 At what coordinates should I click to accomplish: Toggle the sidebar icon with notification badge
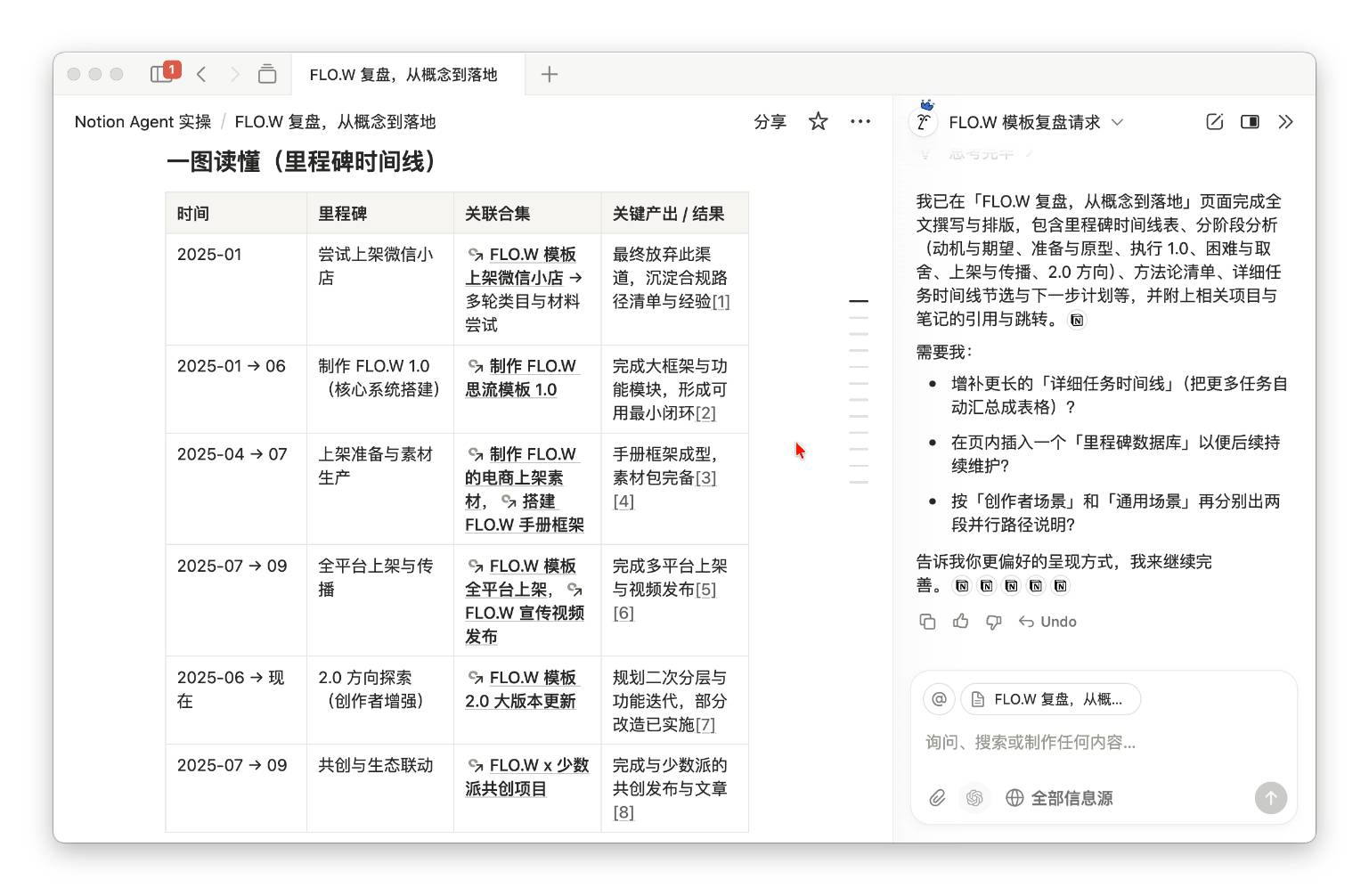pyautogui.click(x=165, y=73)
